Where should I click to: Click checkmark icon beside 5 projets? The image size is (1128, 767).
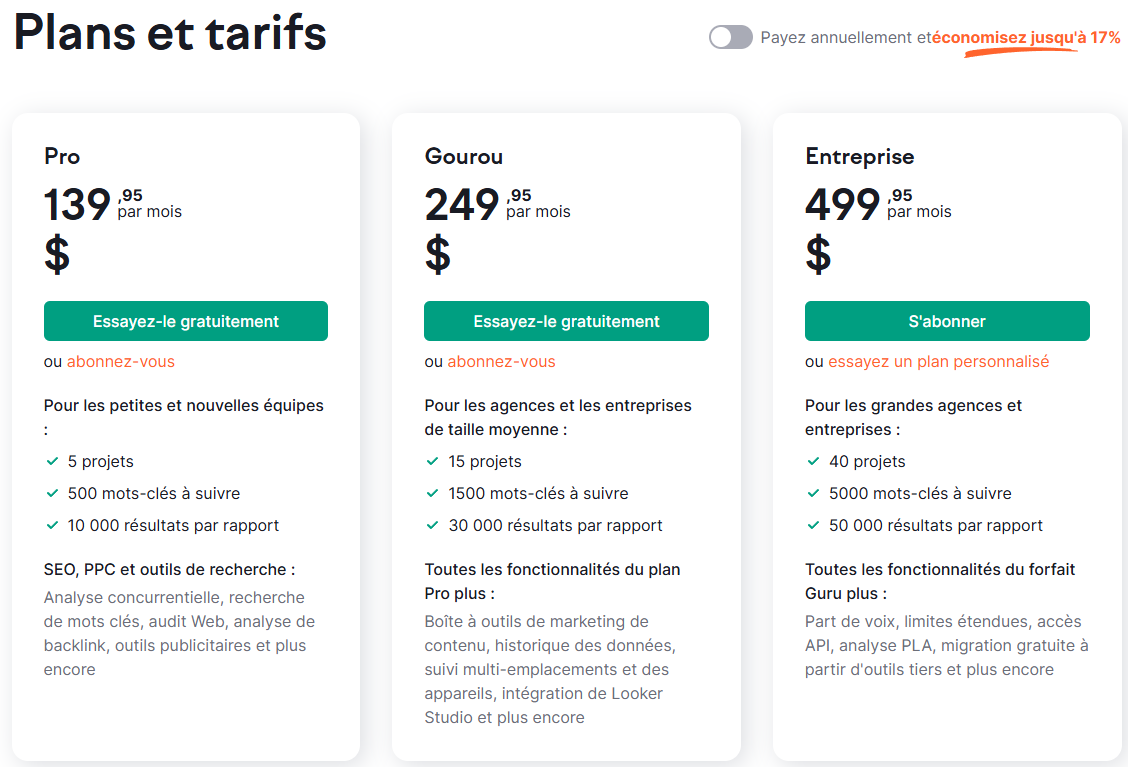coord(52,461)
